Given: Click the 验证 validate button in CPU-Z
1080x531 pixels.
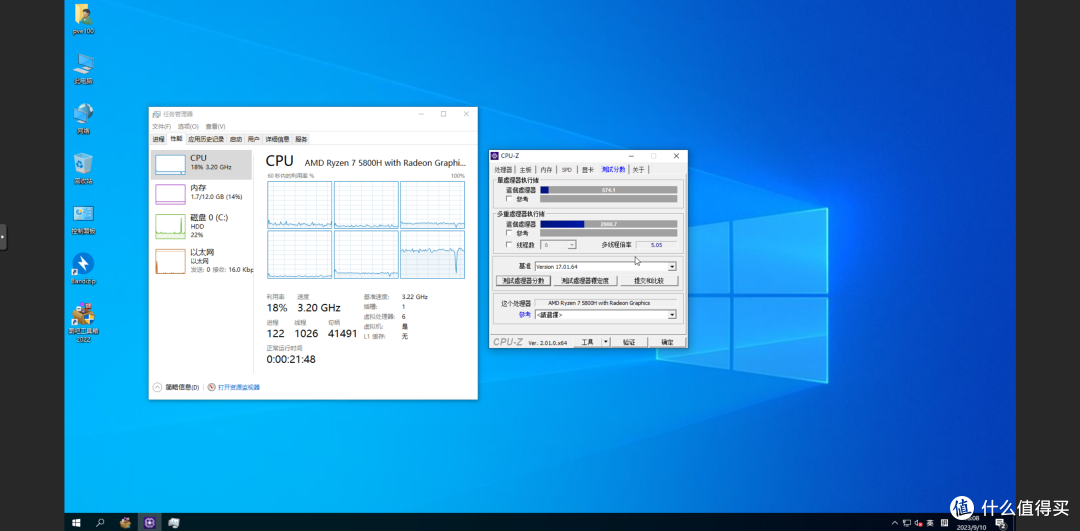Looking at the screenshot, I should point(628,342).
